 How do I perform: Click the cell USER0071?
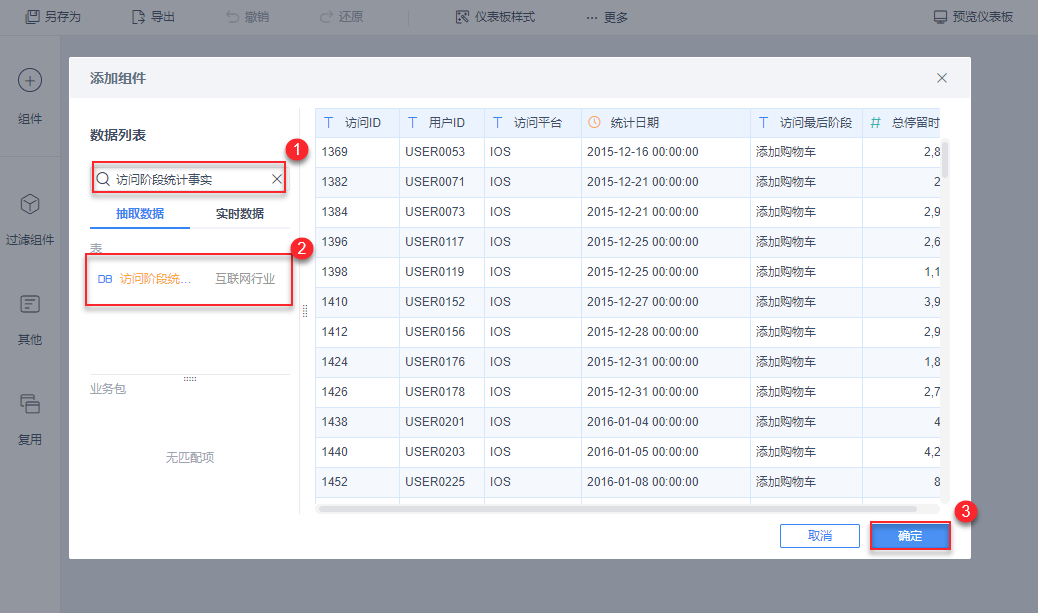coord(442,181)
